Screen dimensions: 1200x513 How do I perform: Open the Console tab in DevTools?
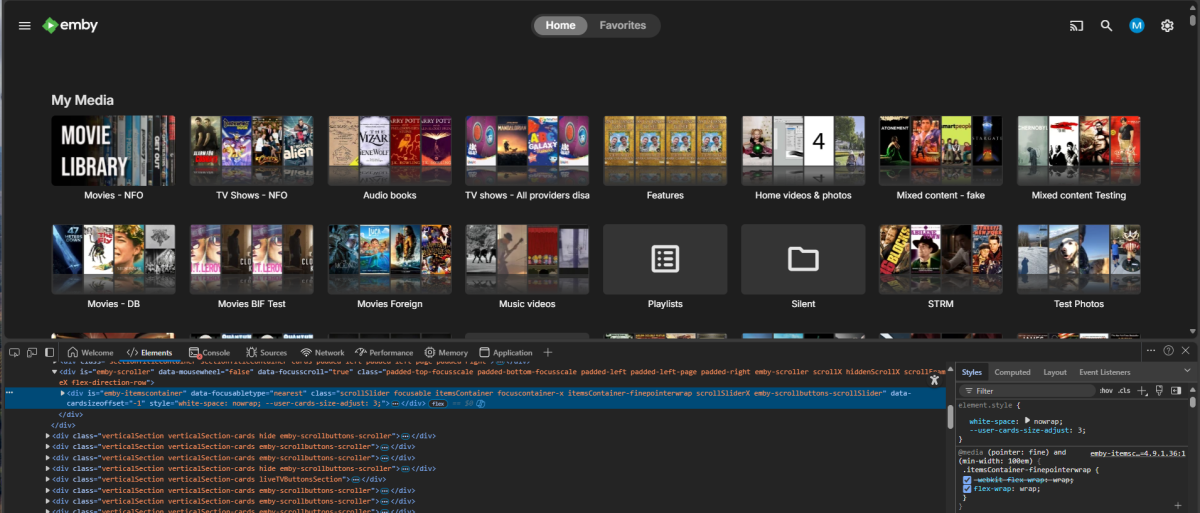click(209, 353)
